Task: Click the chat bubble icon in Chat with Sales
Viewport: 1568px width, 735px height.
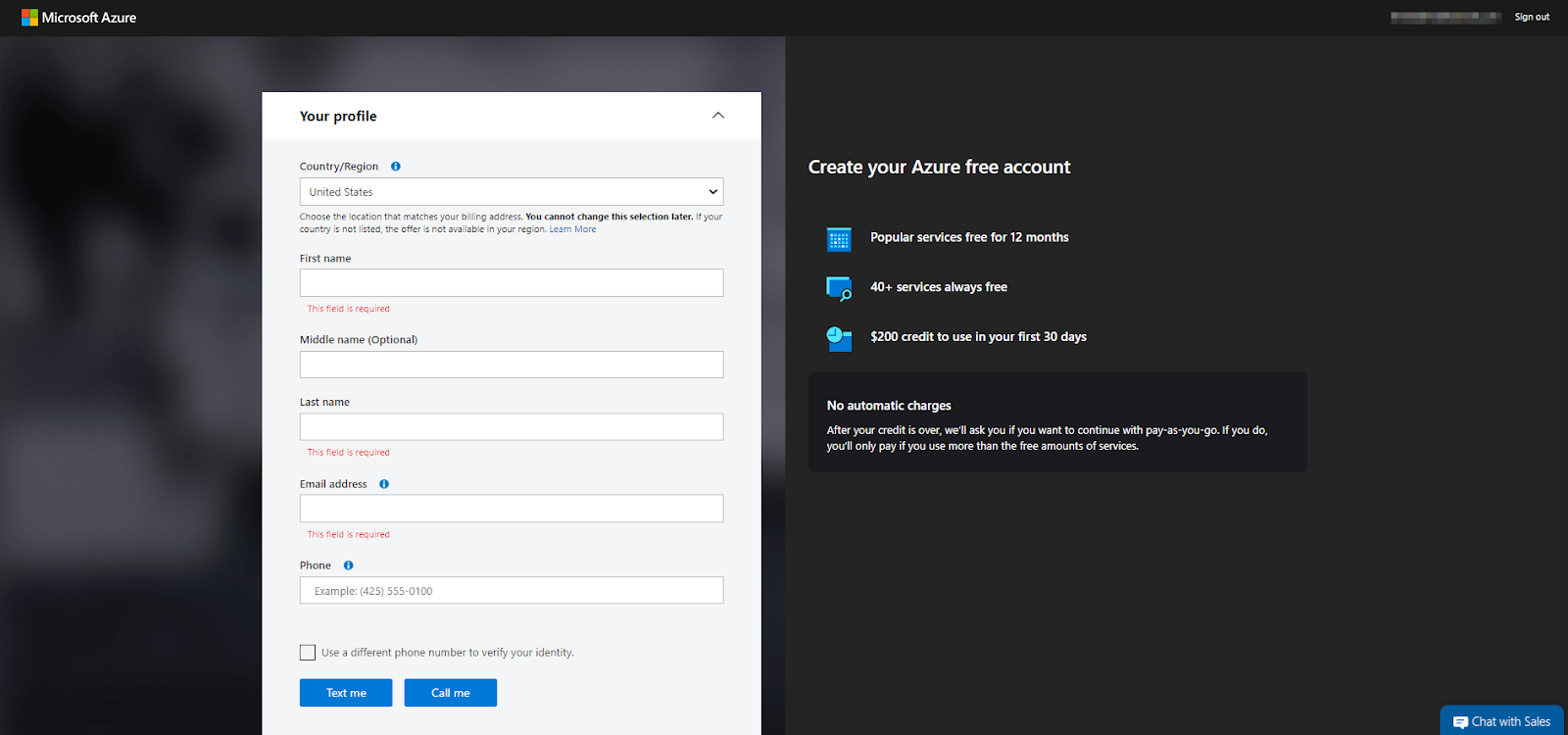Action: [x=1460, y=722]
